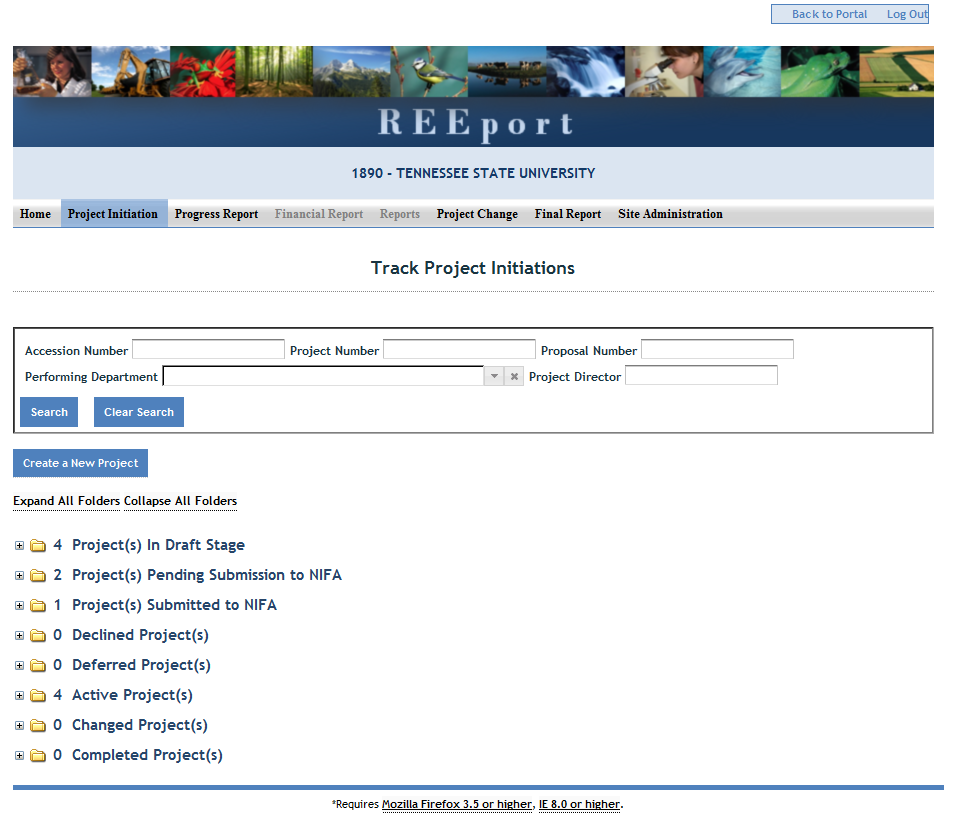This screenshot has width=953, height=816.
Task: Focus the Project Number field
Action: [x=459, y=349]
